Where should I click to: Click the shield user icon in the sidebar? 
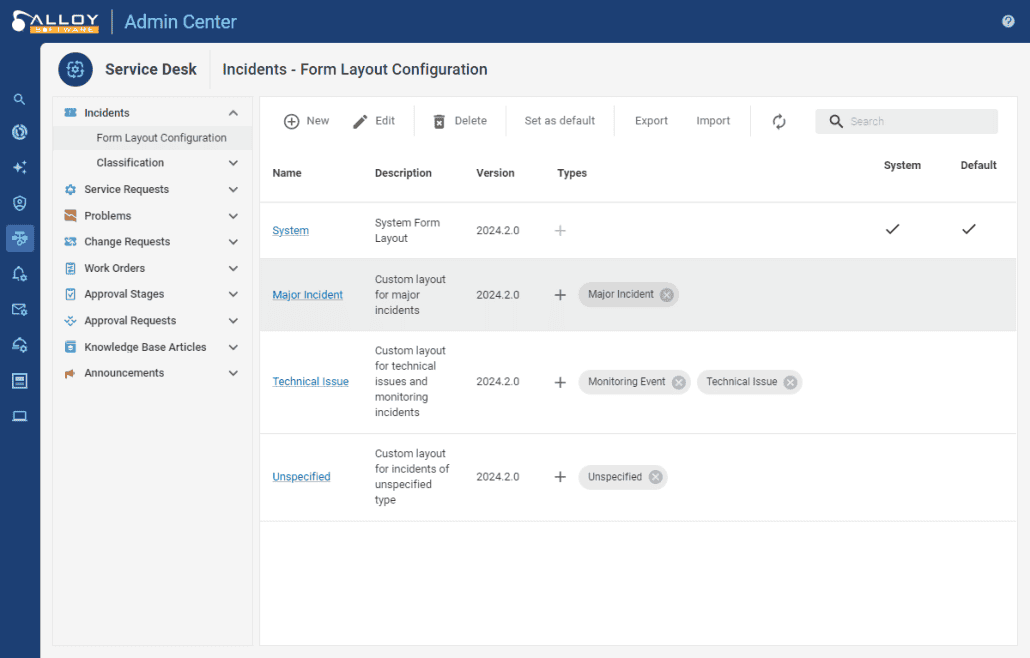click(x=19, y=203)
